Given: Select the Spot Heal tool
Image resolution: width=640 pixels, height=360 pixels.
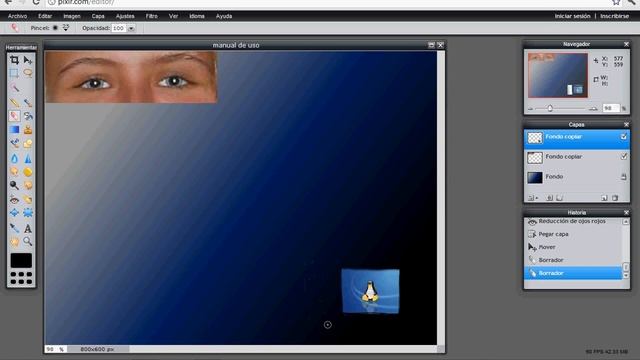Looking at the screenshot, I should tap(28, 199).
